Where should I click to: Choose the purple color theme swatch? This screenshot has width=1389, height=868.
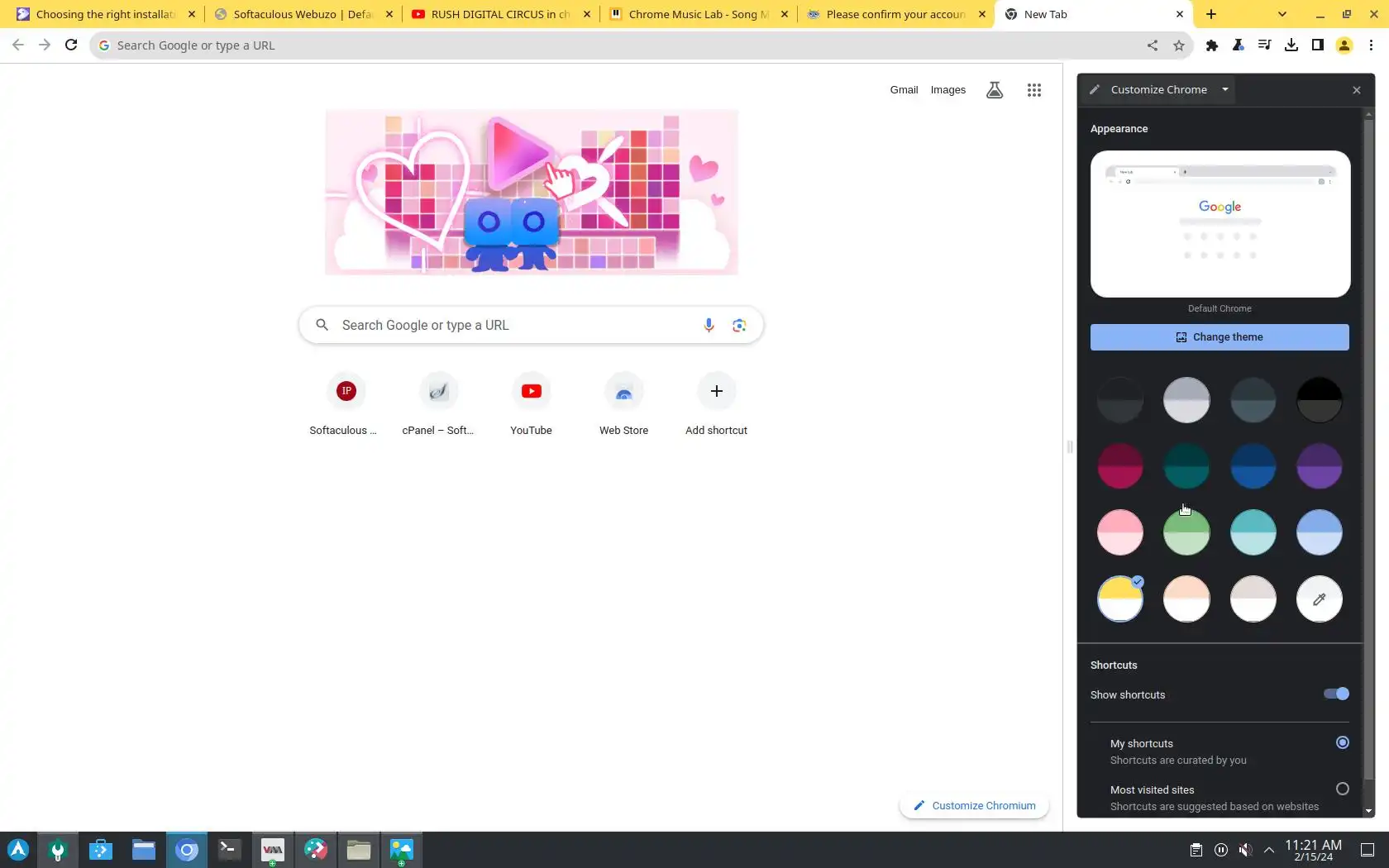tap(1320, 466)
